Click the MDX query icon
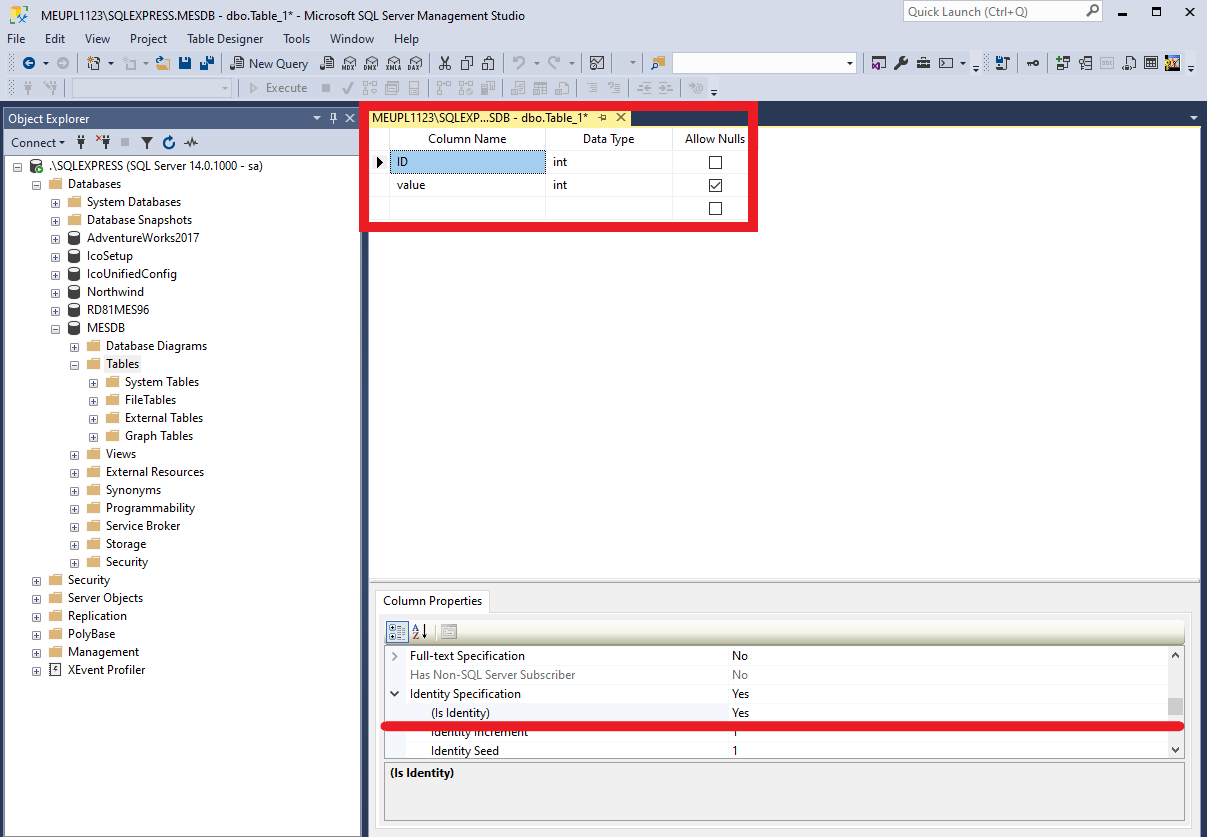This screenshot has width=1207, height=837. [348, 63]
